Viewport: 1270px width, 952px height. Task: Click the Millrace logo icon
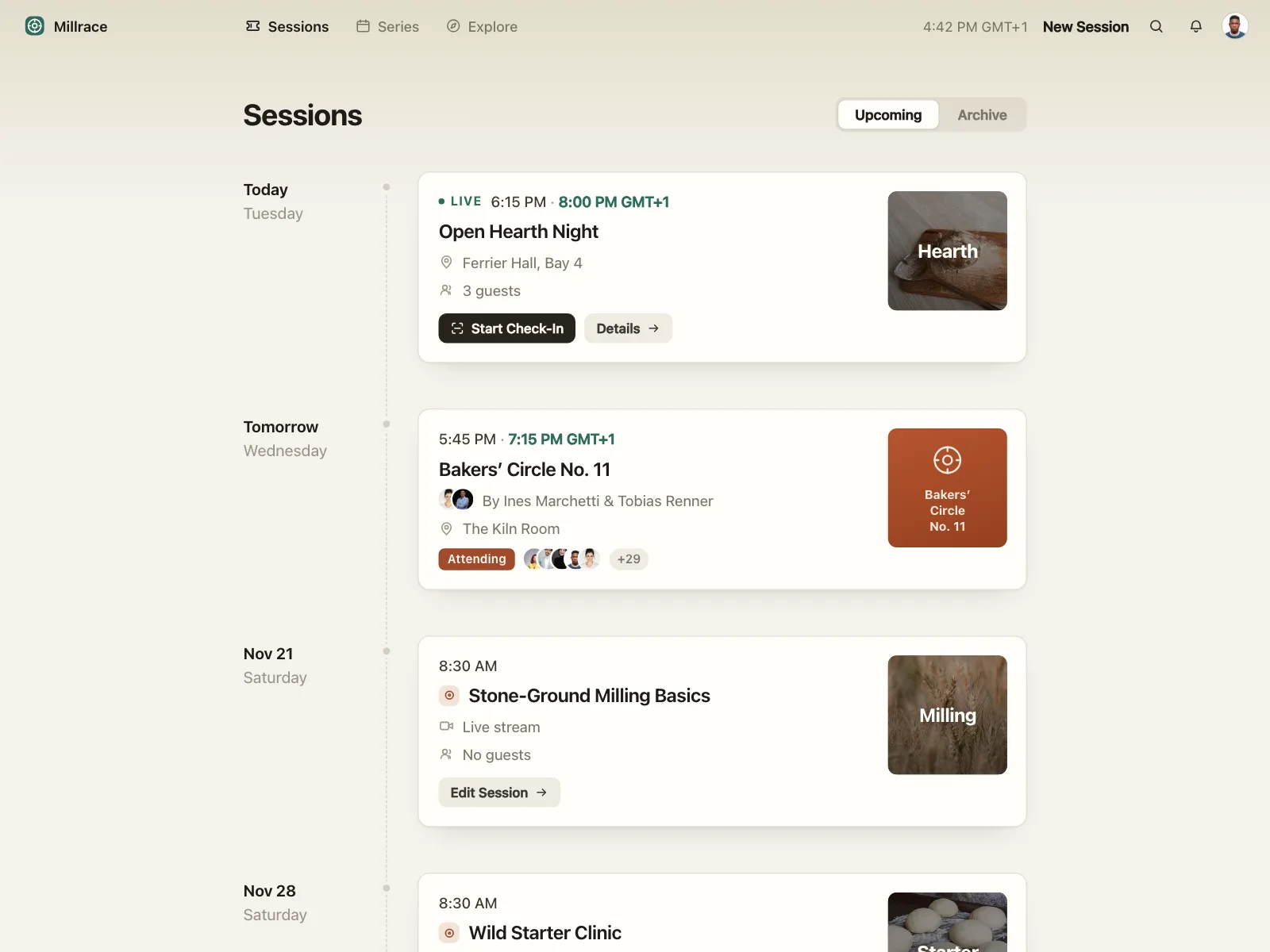point(35,26)
